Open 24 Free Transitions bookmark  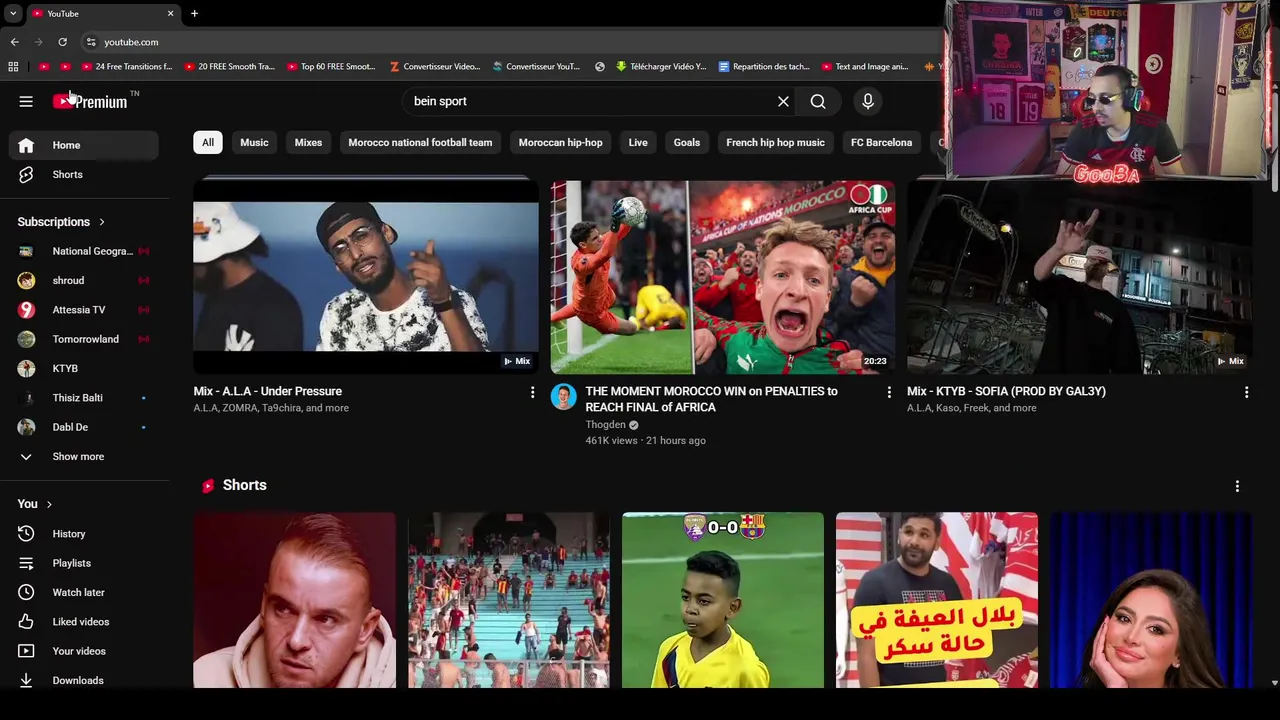(x=127, y=67)
